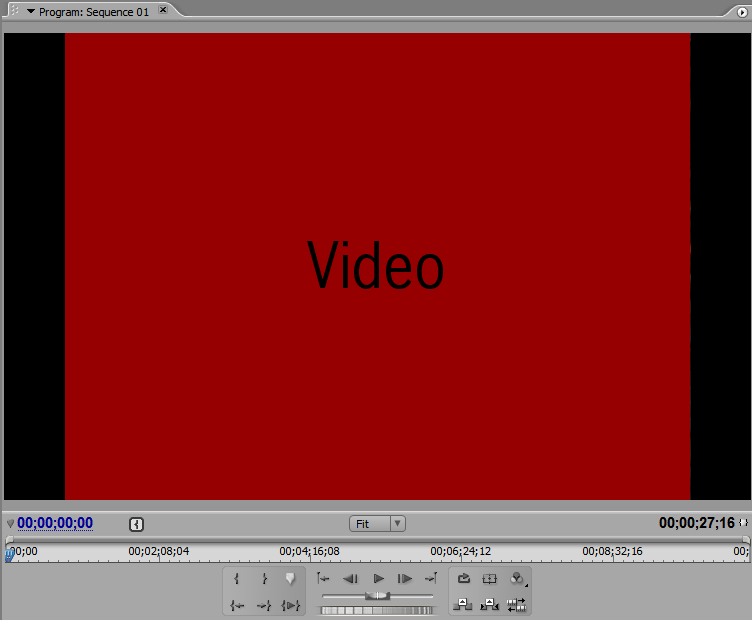752x620 pixels.
Task: Open the Program monitor panel menu
Action: [x=742, y=12]
